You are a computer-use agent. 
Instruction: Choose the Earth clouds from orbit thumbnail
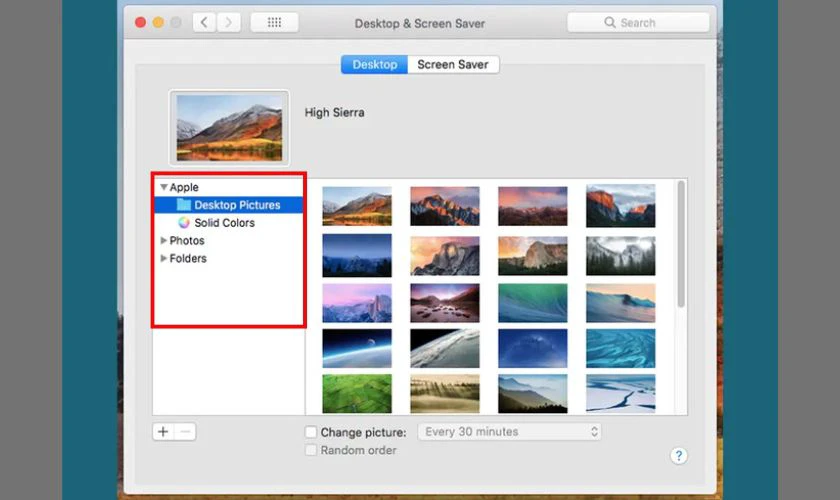pyautogui.click(x=445, y=348)
